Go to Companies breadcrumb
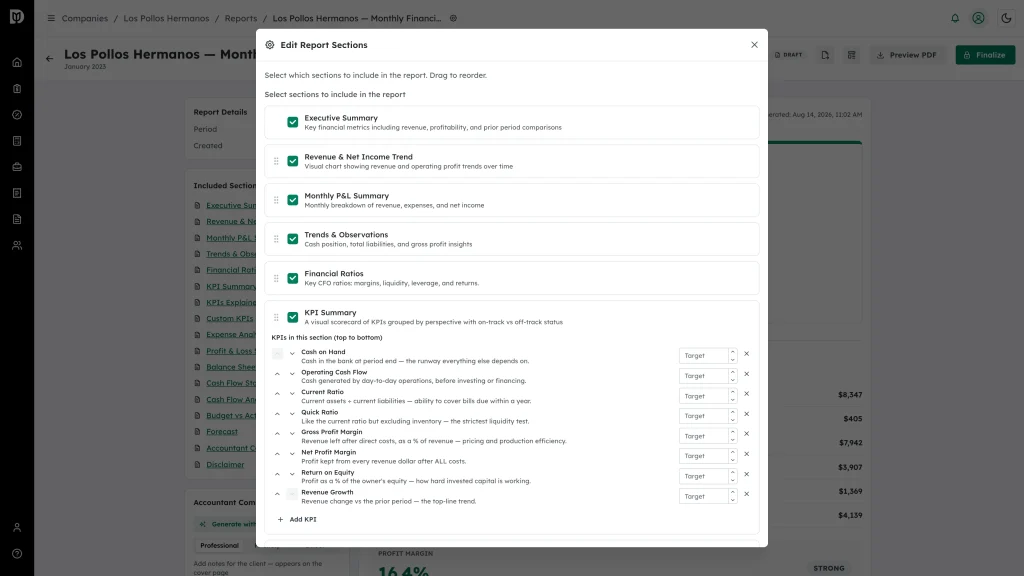This screenshot has height=576, width=1024. (x=85, y=18)
